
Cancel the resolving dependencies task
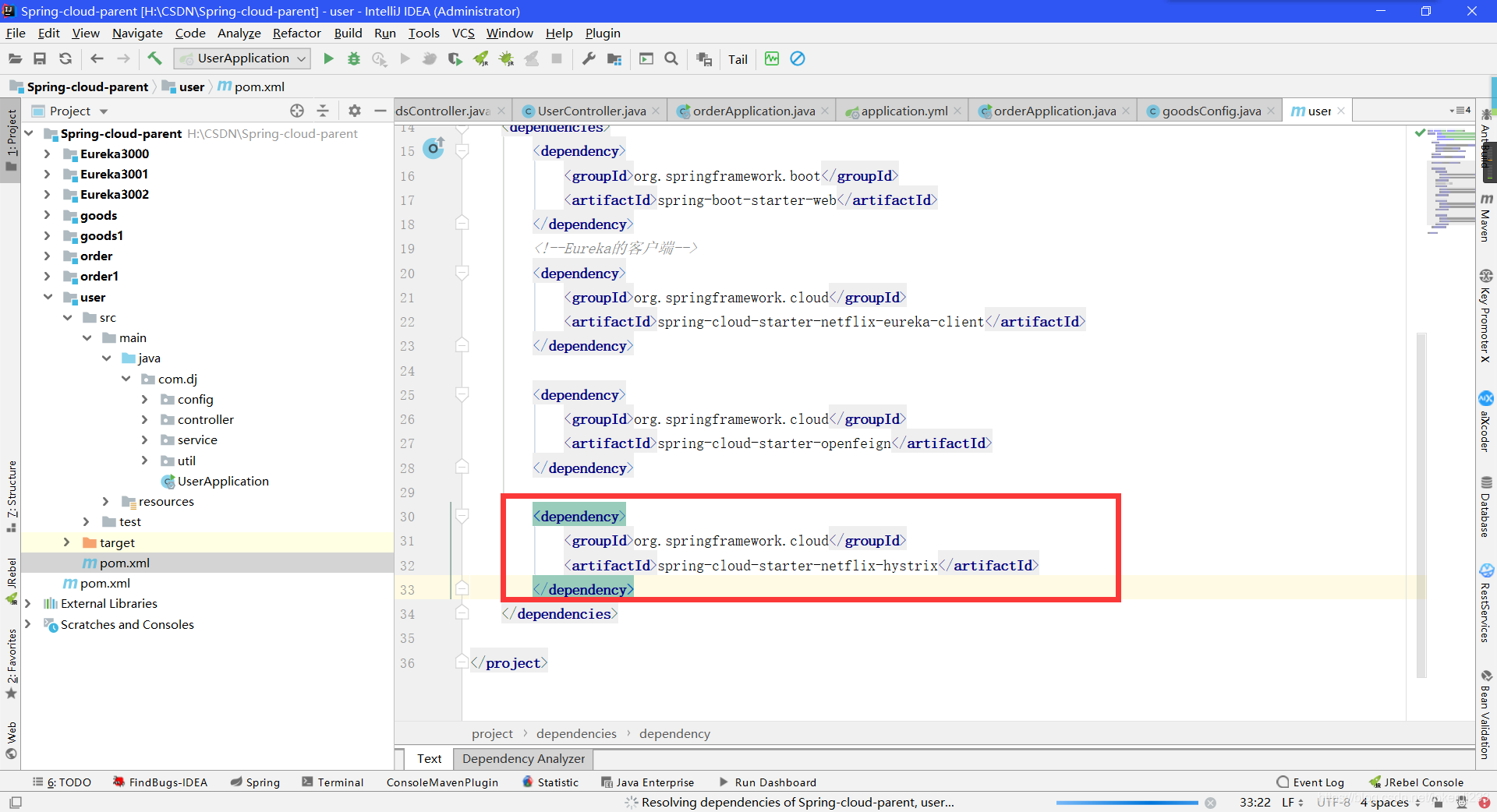(1210, 803)
